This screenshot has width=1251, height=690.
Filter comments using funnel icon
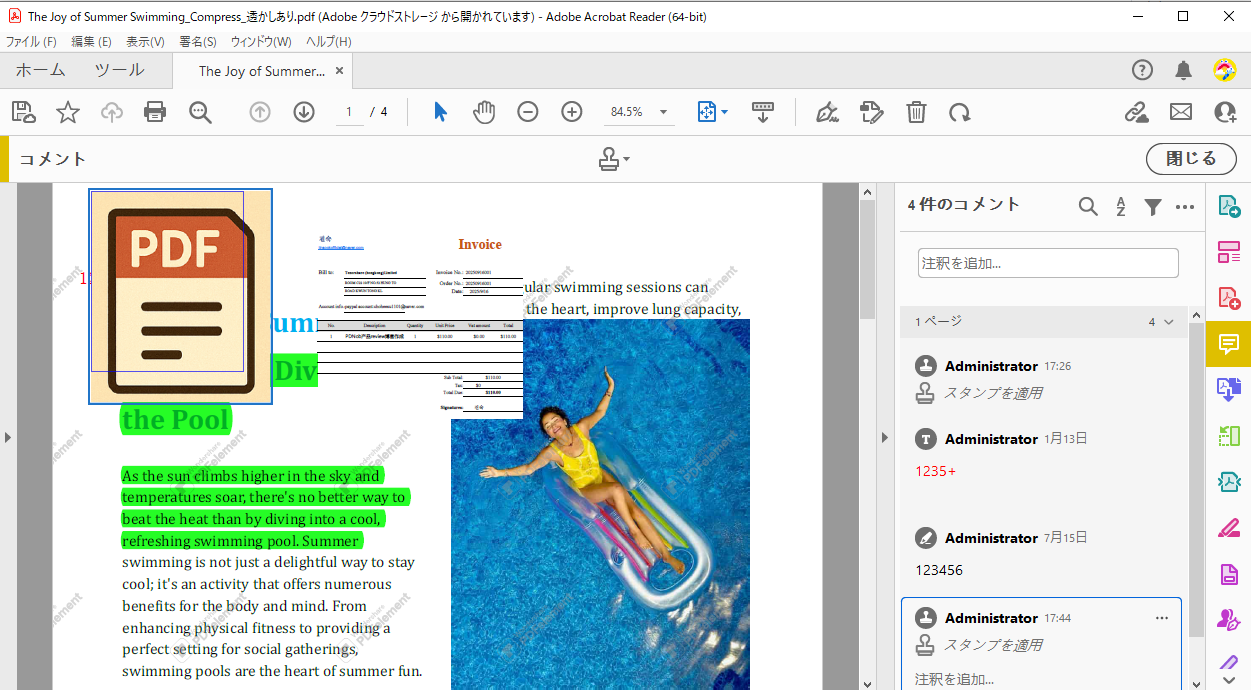(x=1153, y=206)
